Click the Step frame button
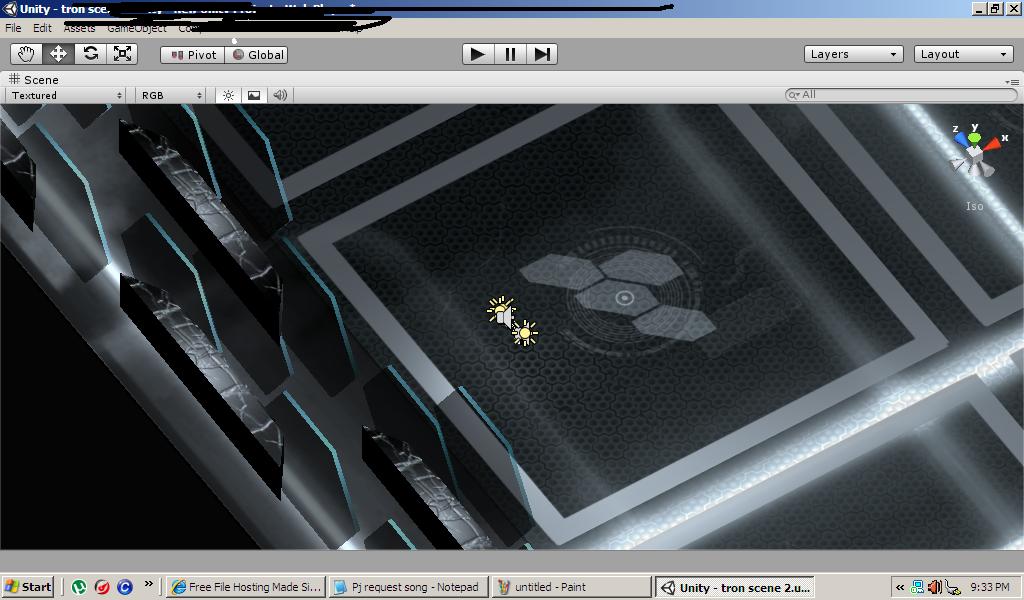Viewport: 1024px width, 600px height. tap(542, 54)
